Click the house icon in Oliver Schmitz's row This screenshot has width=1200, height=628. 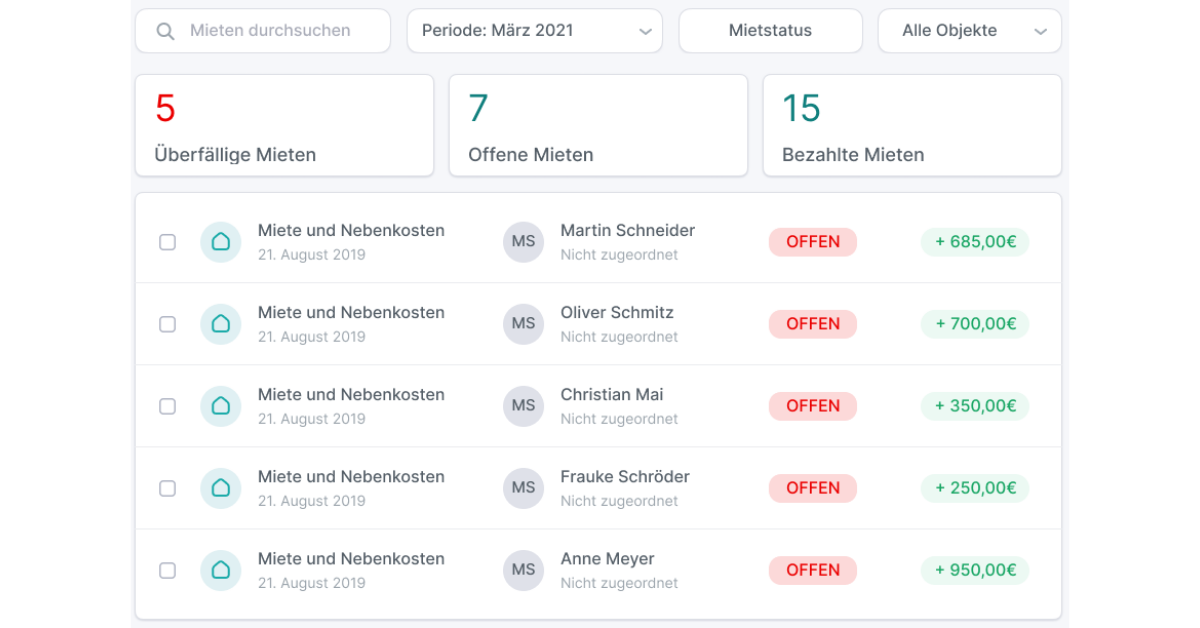click(x=221, y=324)
